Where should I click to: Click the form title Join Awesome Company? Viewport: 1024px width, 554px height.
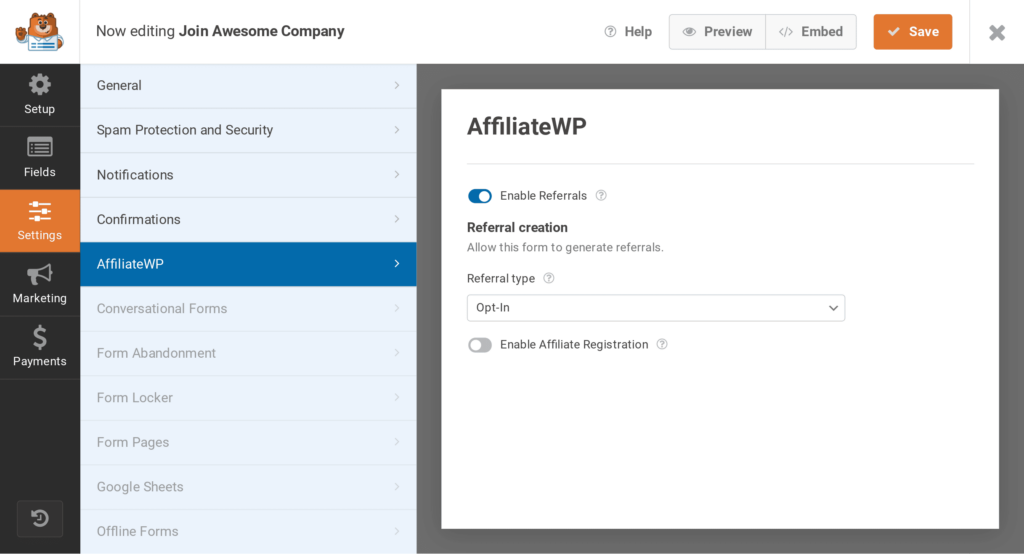(261, 31)
